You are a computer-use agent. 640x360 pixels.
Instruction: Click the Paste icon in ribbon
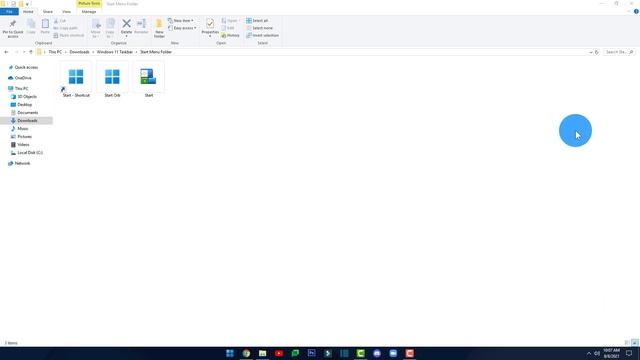(x=45, y=27)
